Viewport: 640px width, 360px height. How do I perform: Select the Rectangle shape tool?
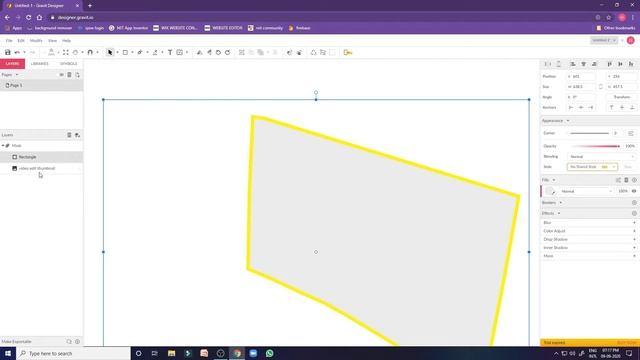pos(125,52)
